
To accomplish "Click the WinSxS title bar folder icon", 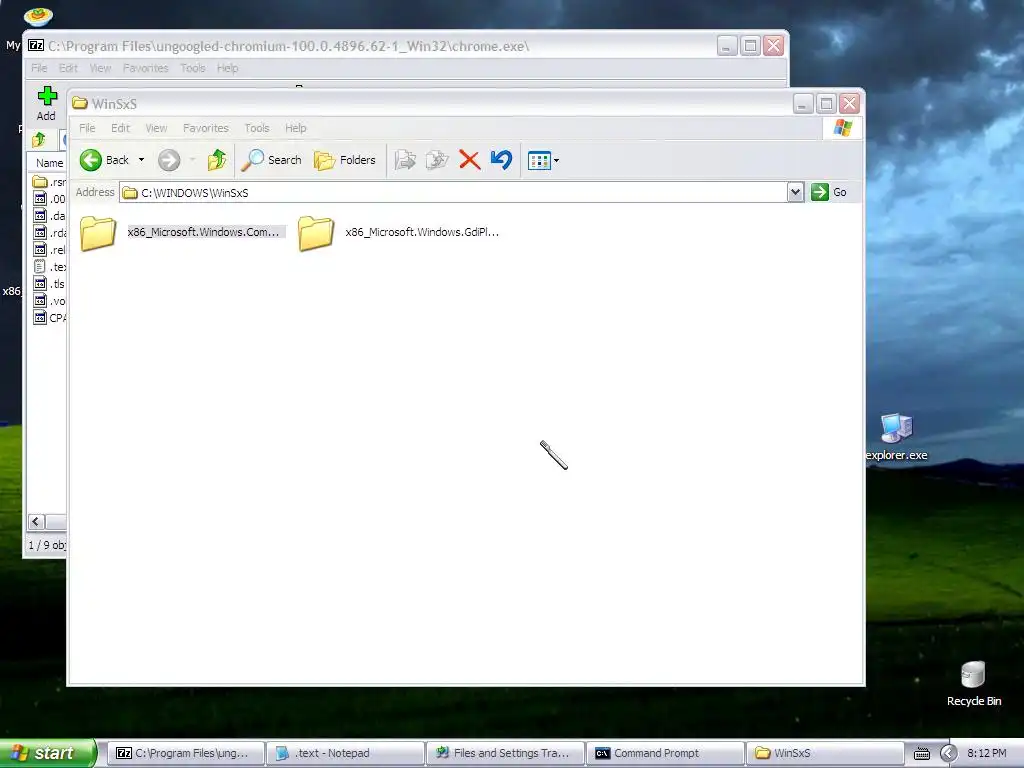I will [x=80, y=103].
